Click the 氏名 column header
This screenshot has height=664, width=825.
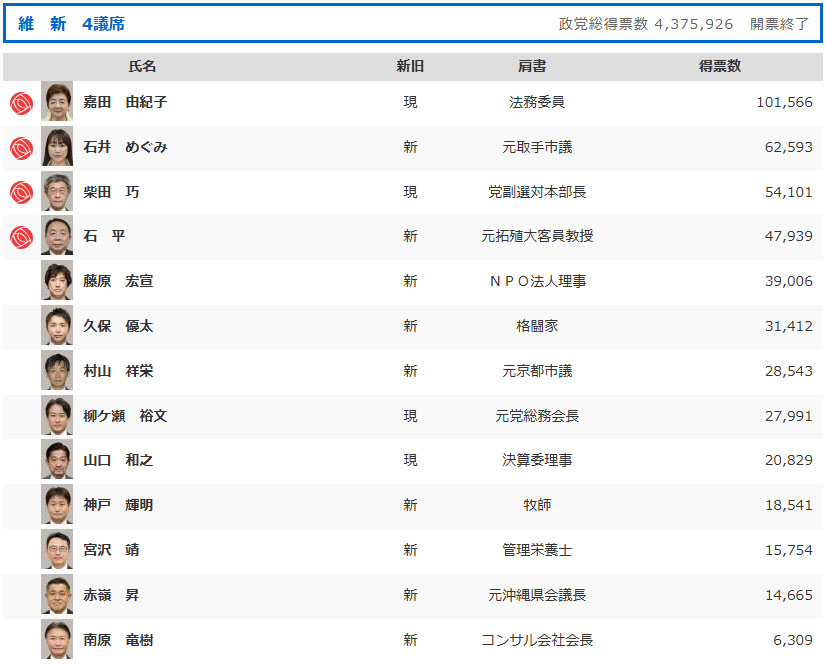tap(143, 66)
